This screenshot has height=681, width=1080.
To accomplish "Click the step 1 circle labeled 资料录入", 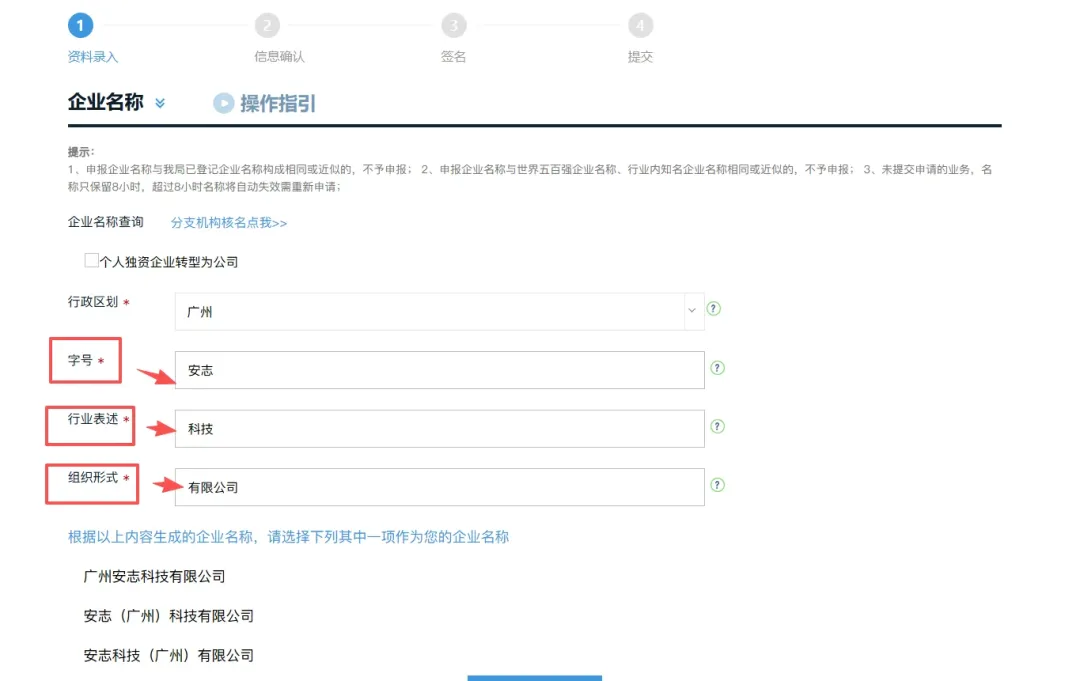I will [x=81, y=24].
